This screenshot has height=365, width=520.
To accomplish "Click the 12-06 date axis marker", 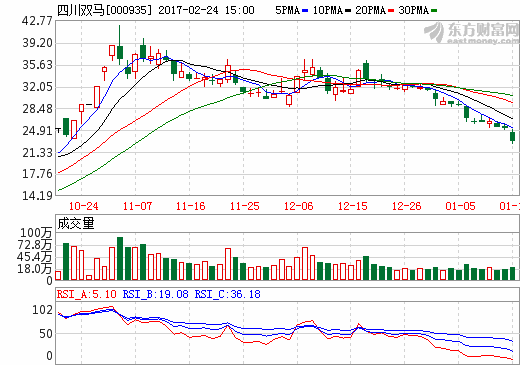I will click(299, 206).
